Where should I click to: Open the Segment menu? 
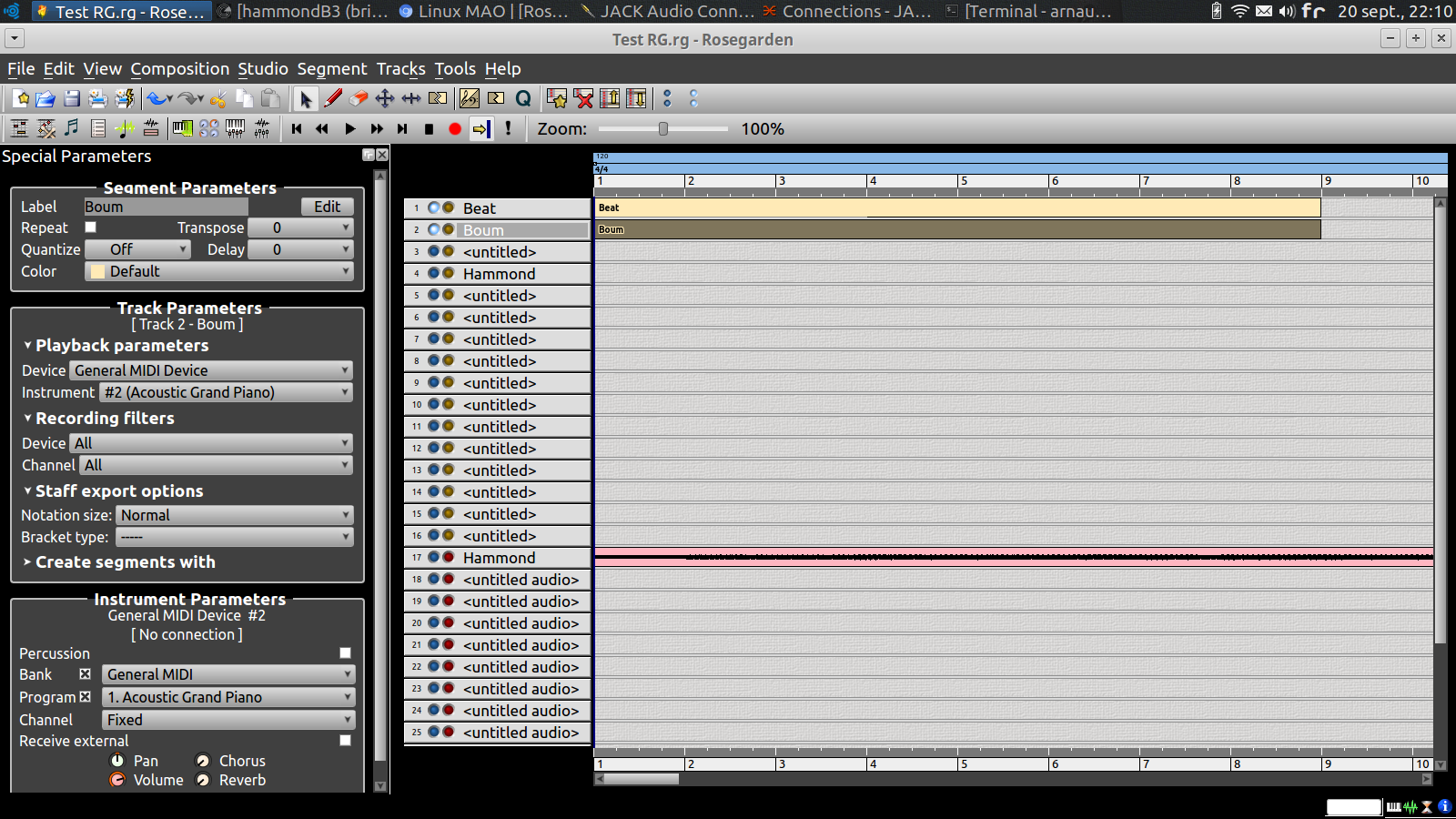pos(332,69)
